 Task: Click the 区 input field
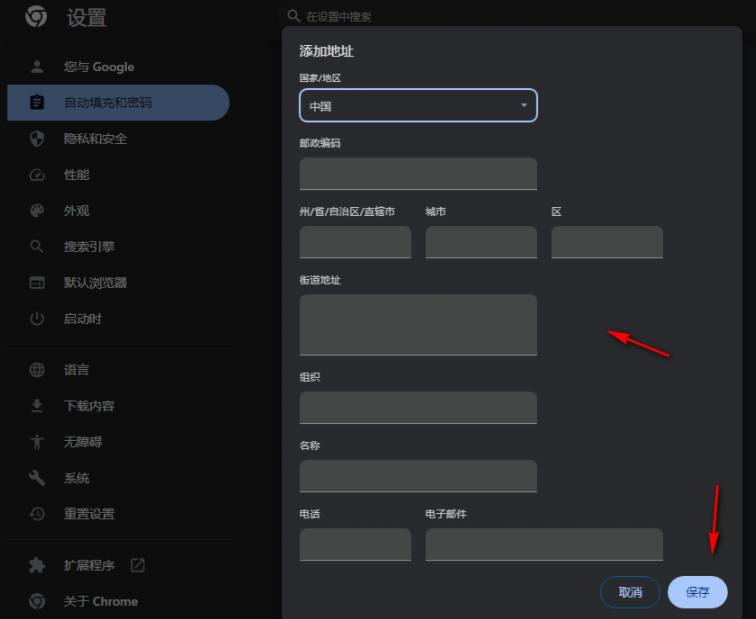(x=607, y=242)
